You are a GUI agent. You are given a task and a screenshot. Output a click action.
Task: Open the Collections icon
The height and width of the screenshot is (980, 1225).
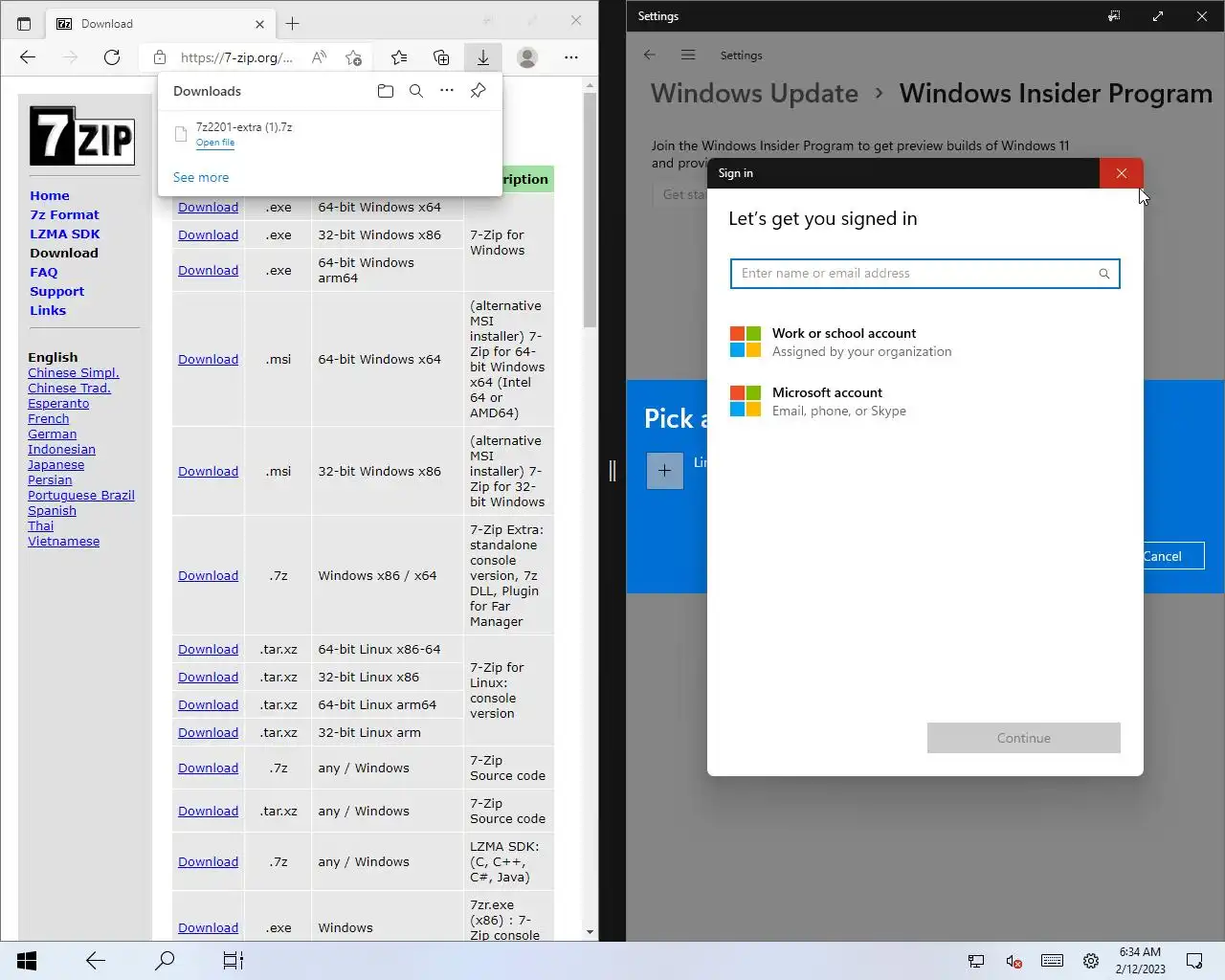coord(441,57)
